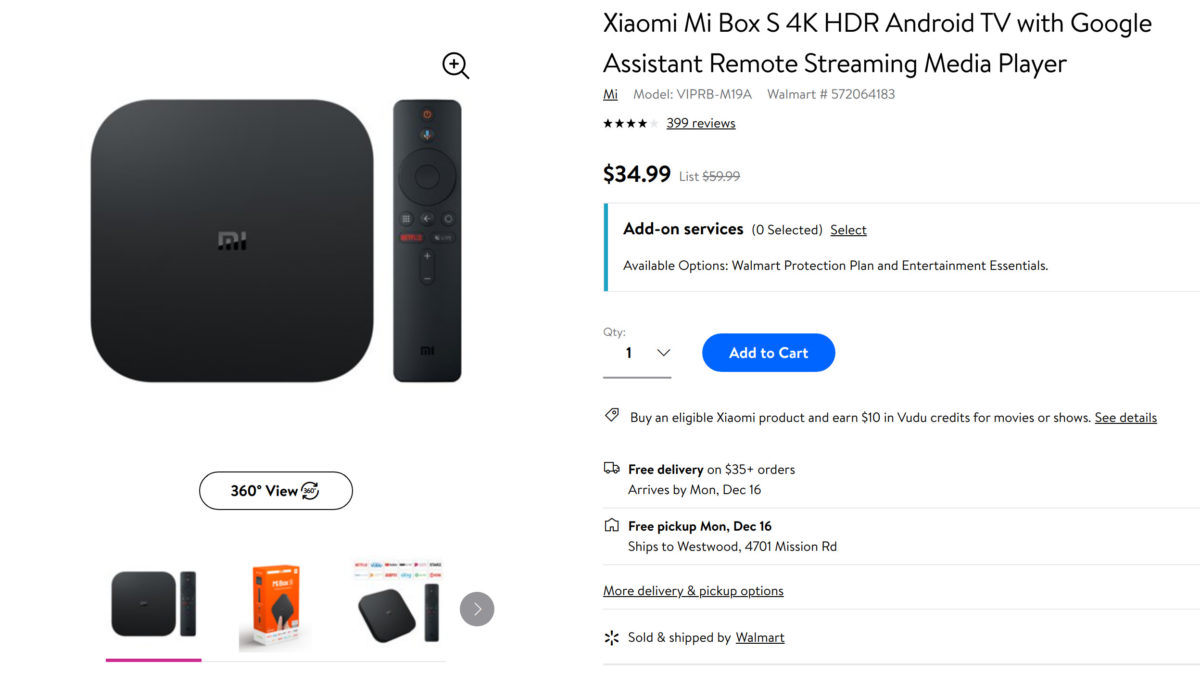The height and width of the screenshot is (675, 1200).
Task: Open the Walmart seller link
Action: point(760,638)
